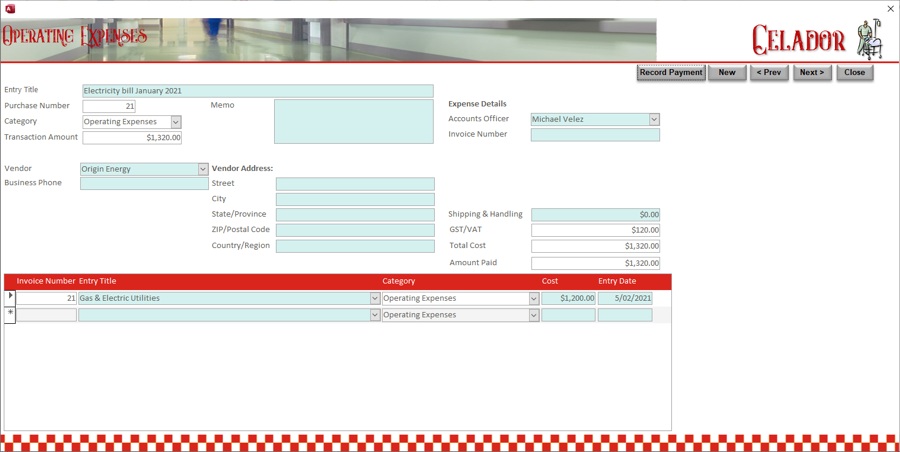Image resolution: width=900 pixels, height=452 pixels.
Task: Click the Category column header
Action: pyautogui.click(x=399, y=281)
